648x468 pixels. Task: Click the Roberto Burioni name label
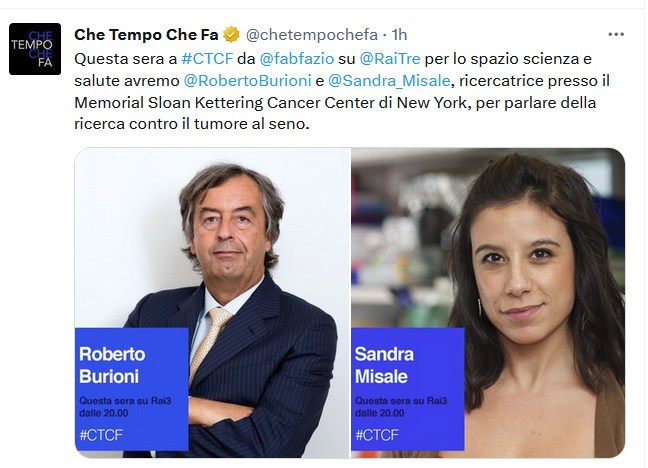point(112,365)
